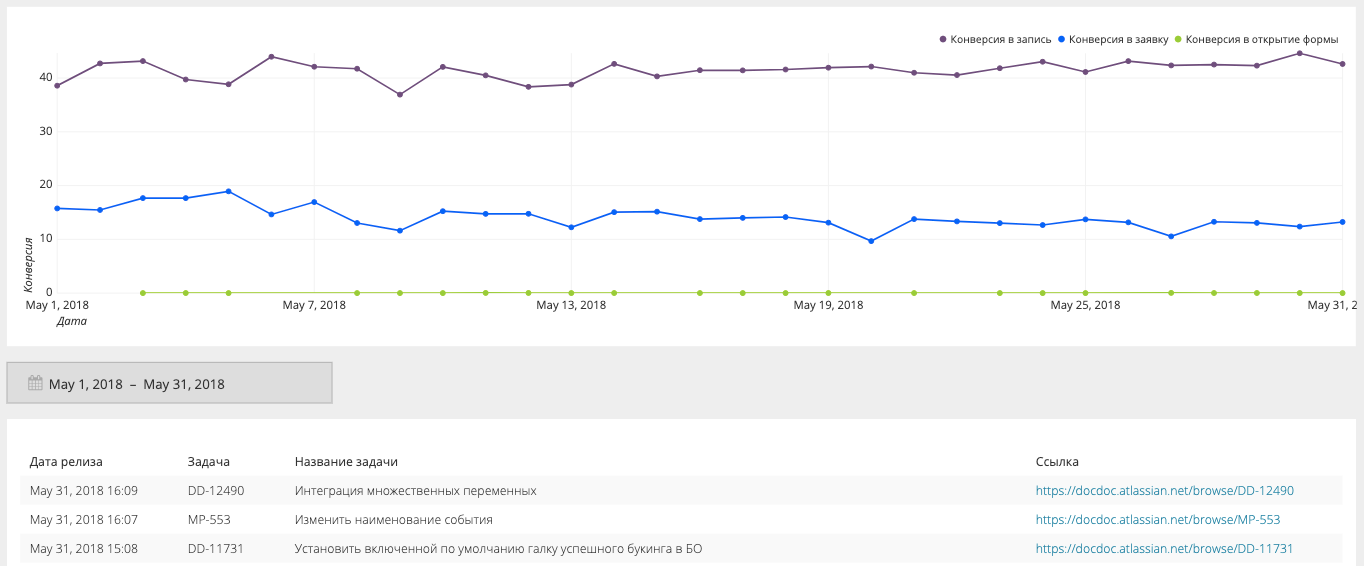Click the green legend dot for открытие формы
Screen dimensions: 1364x566
click(1178, 40)
